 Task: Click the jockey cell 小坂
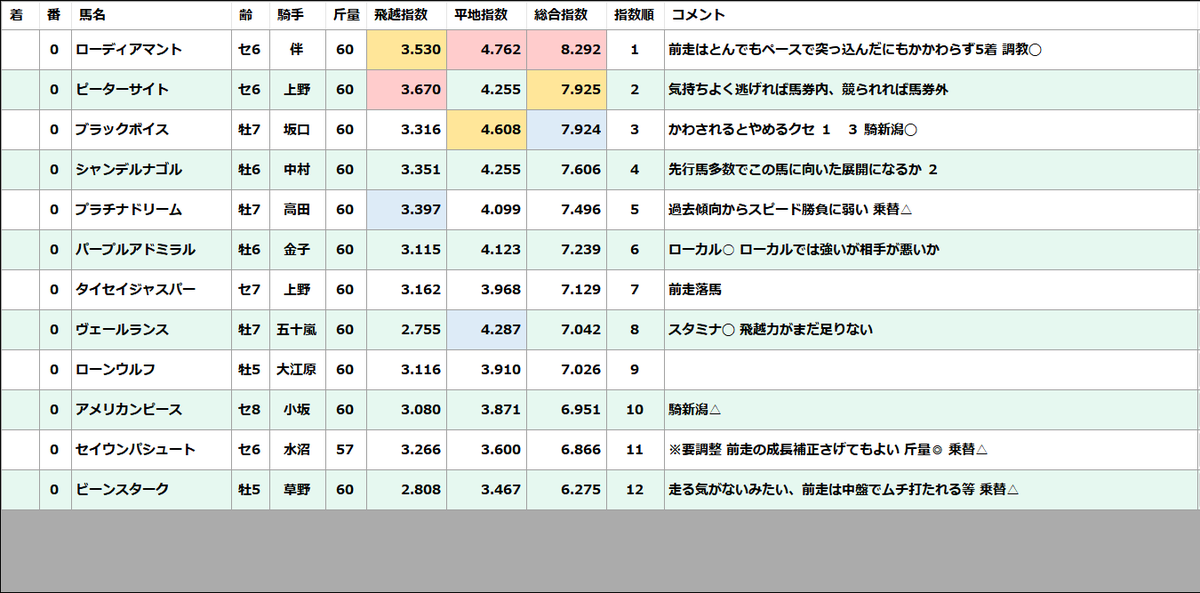[x=297, y=410]
